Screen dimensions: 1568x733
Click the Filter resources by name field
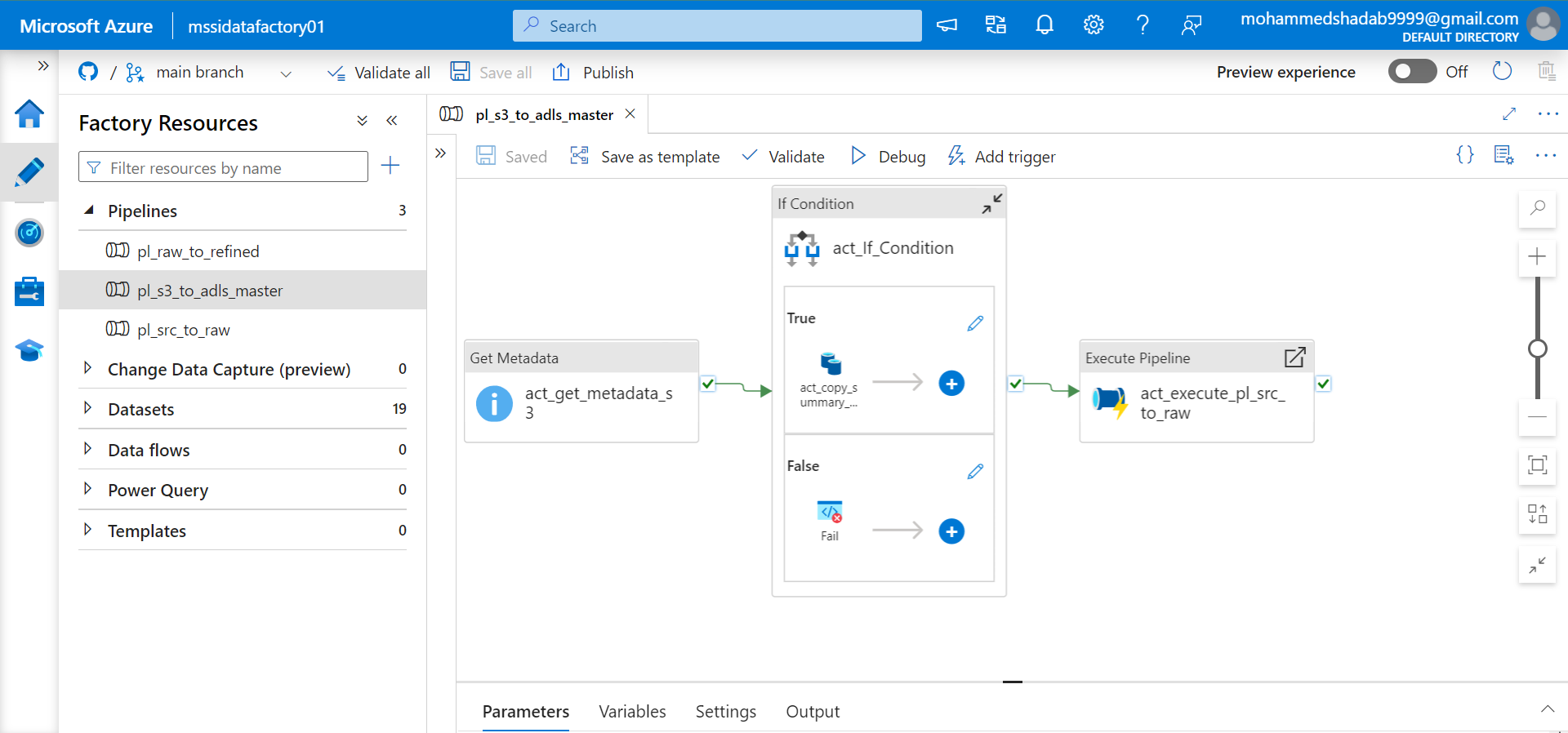(223, 167)
